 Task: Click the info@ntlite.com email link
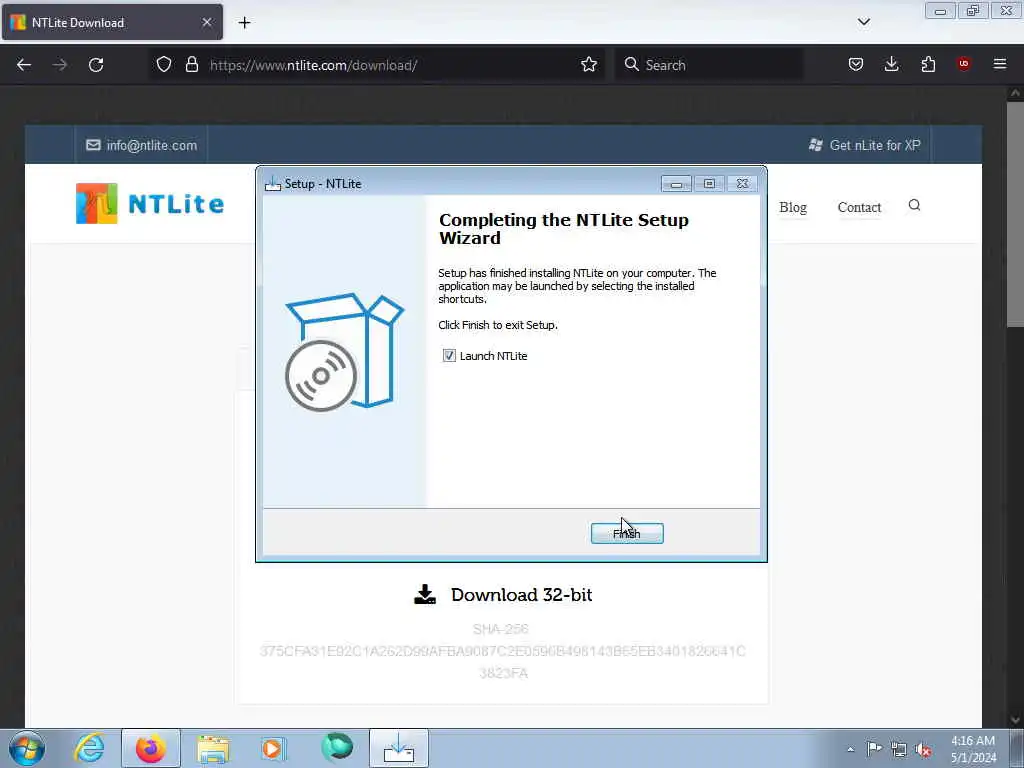142,145
